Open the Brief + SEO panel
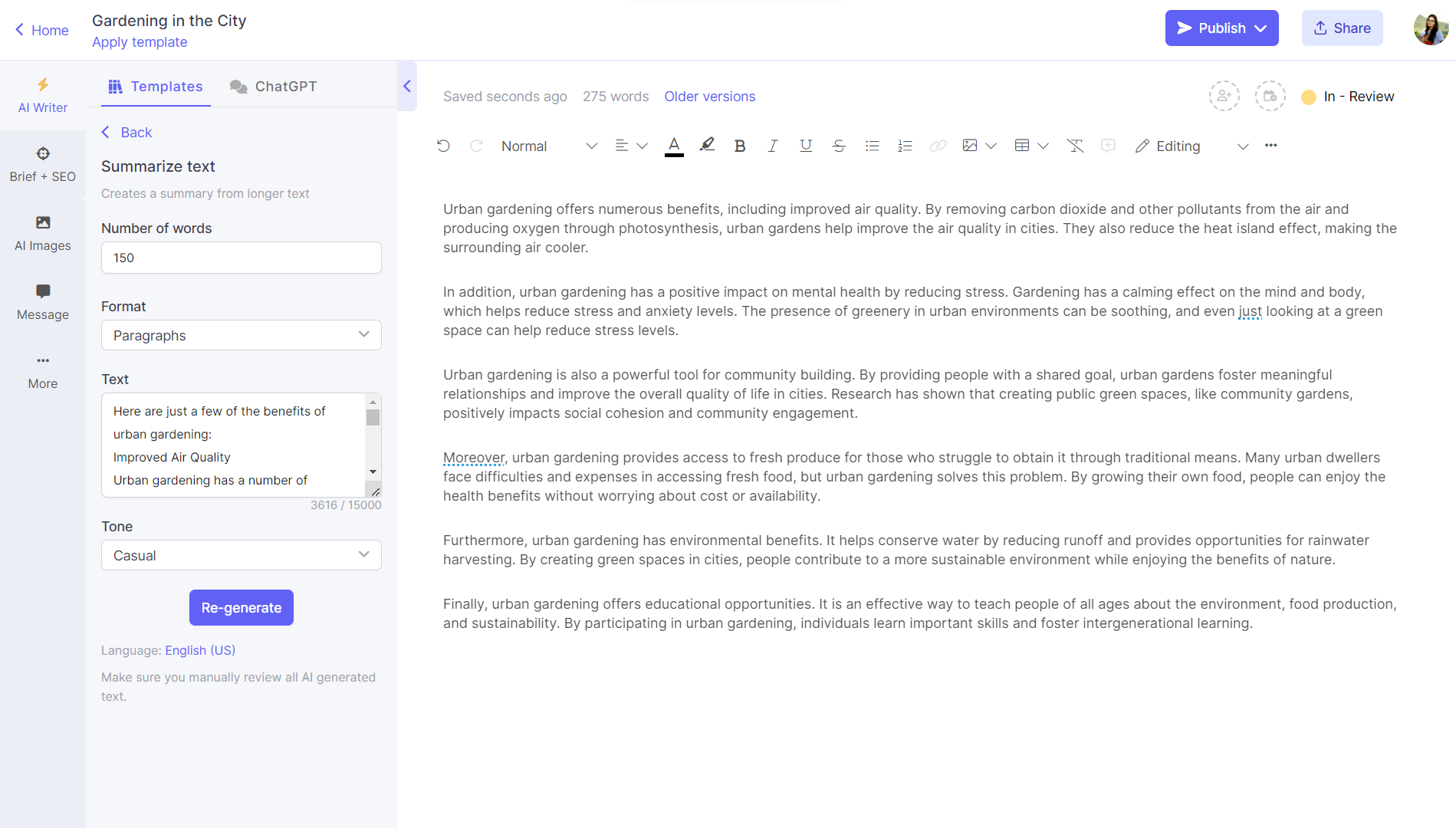 coord(42,163)
